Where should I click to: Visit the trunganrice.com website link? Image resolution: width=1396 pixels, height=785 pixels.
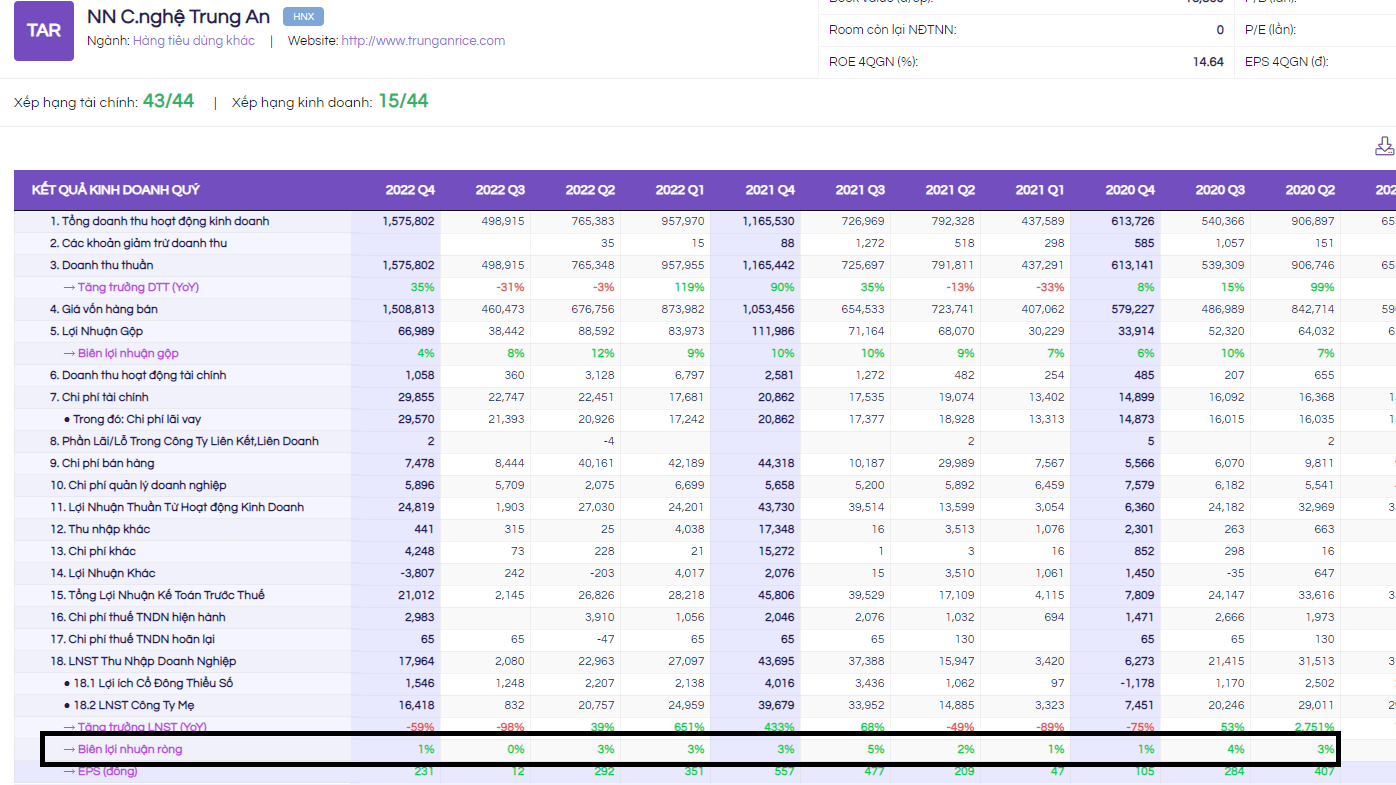pos(423,41)
